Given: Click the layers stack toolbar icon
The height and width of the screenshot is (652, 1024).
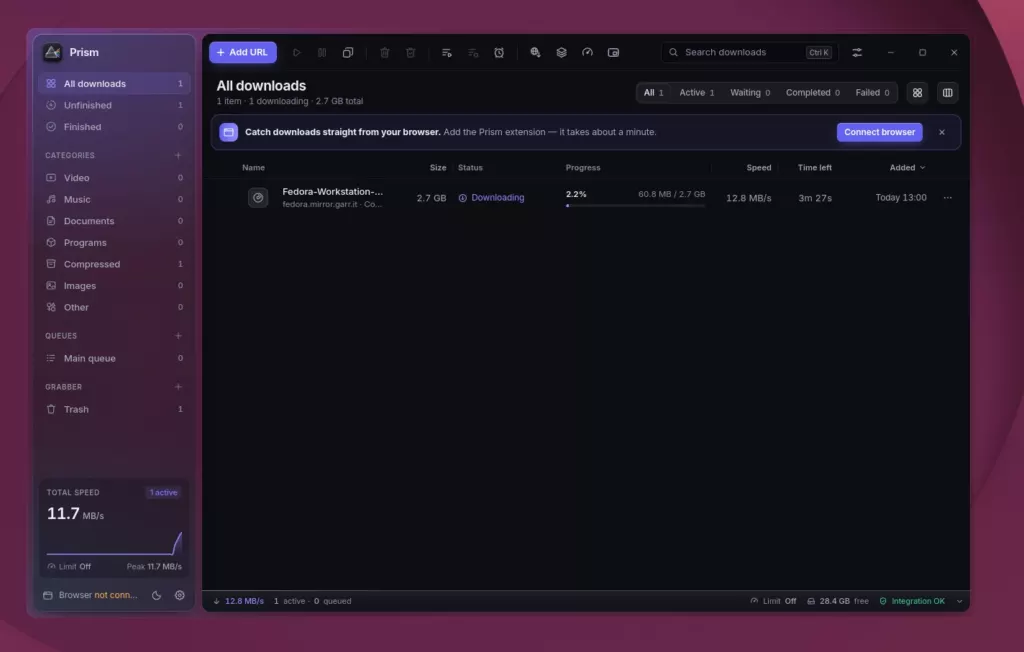Looking at the screenshot, I should coord(562,52).
